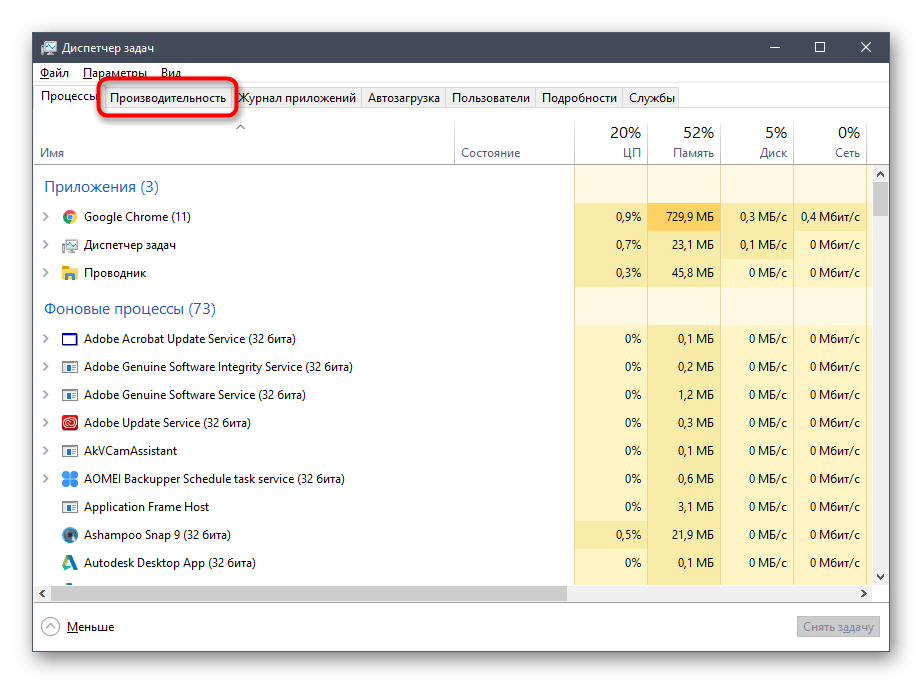Select the Application Frame Host row
This screenshot has height=684, width=922.
coord(146,507)
